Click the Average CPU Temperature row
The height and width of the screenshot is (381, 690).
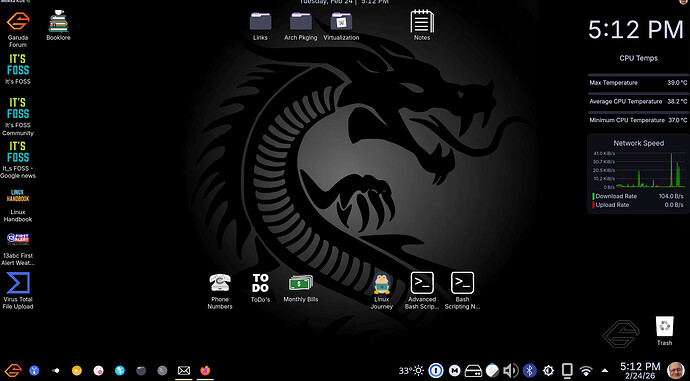coord(638,102)
